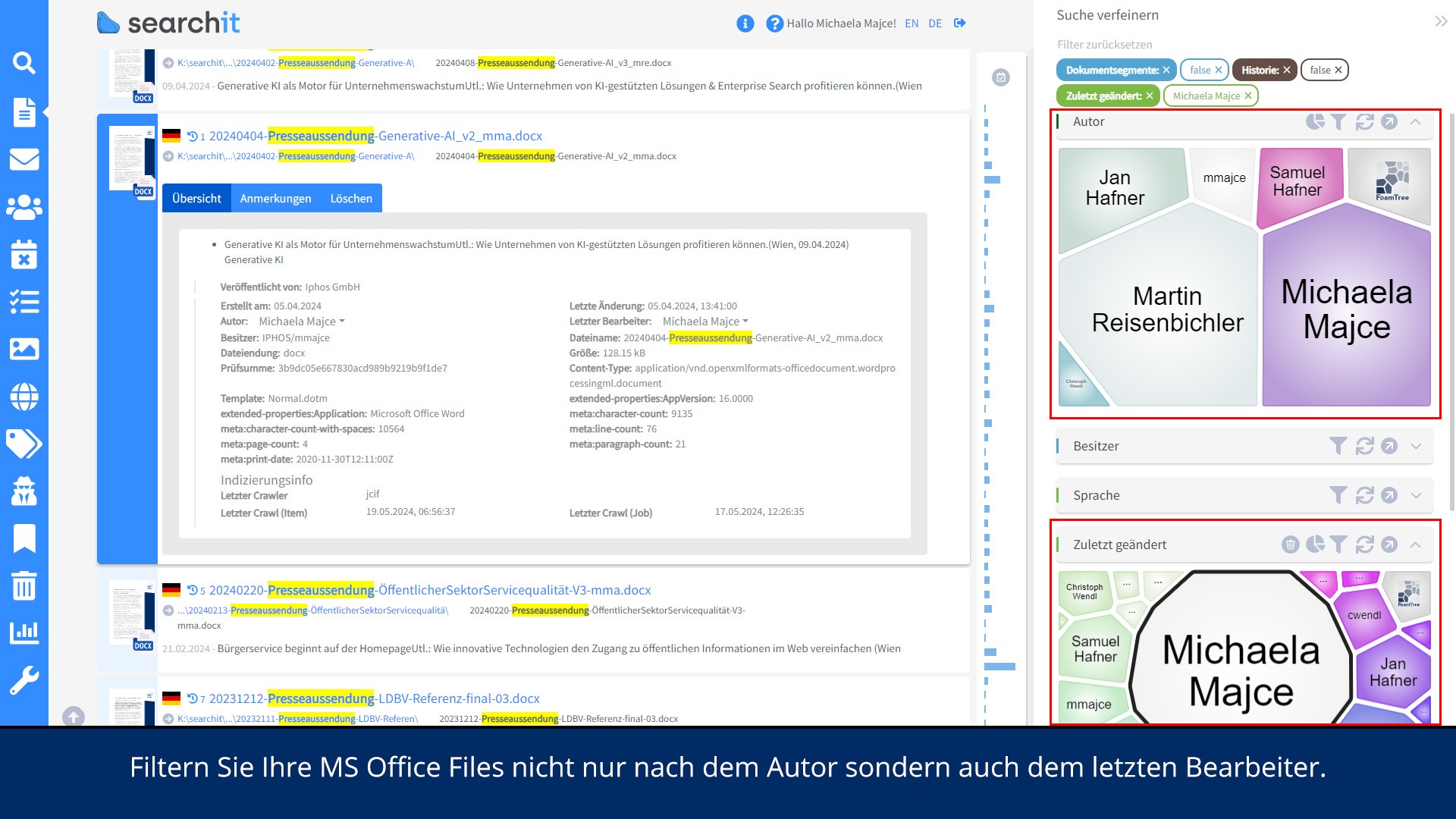The image size is (1456, 819).
Task: Open the Letzter Bearbeiter Michaela Majce dropdown
Action: 705,322
